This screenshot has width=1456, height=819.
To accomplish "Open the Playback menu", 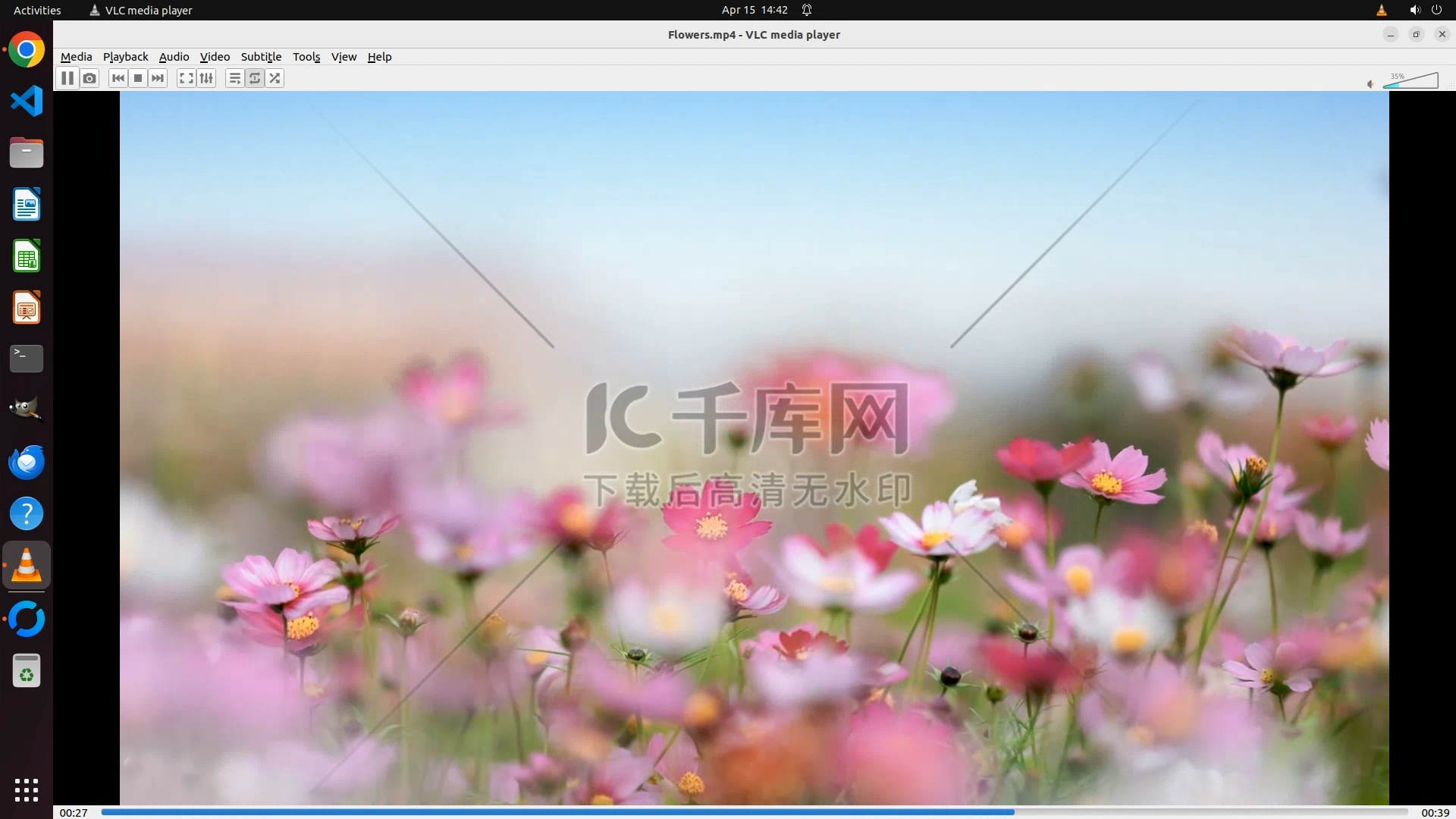I will coord(125,57).
